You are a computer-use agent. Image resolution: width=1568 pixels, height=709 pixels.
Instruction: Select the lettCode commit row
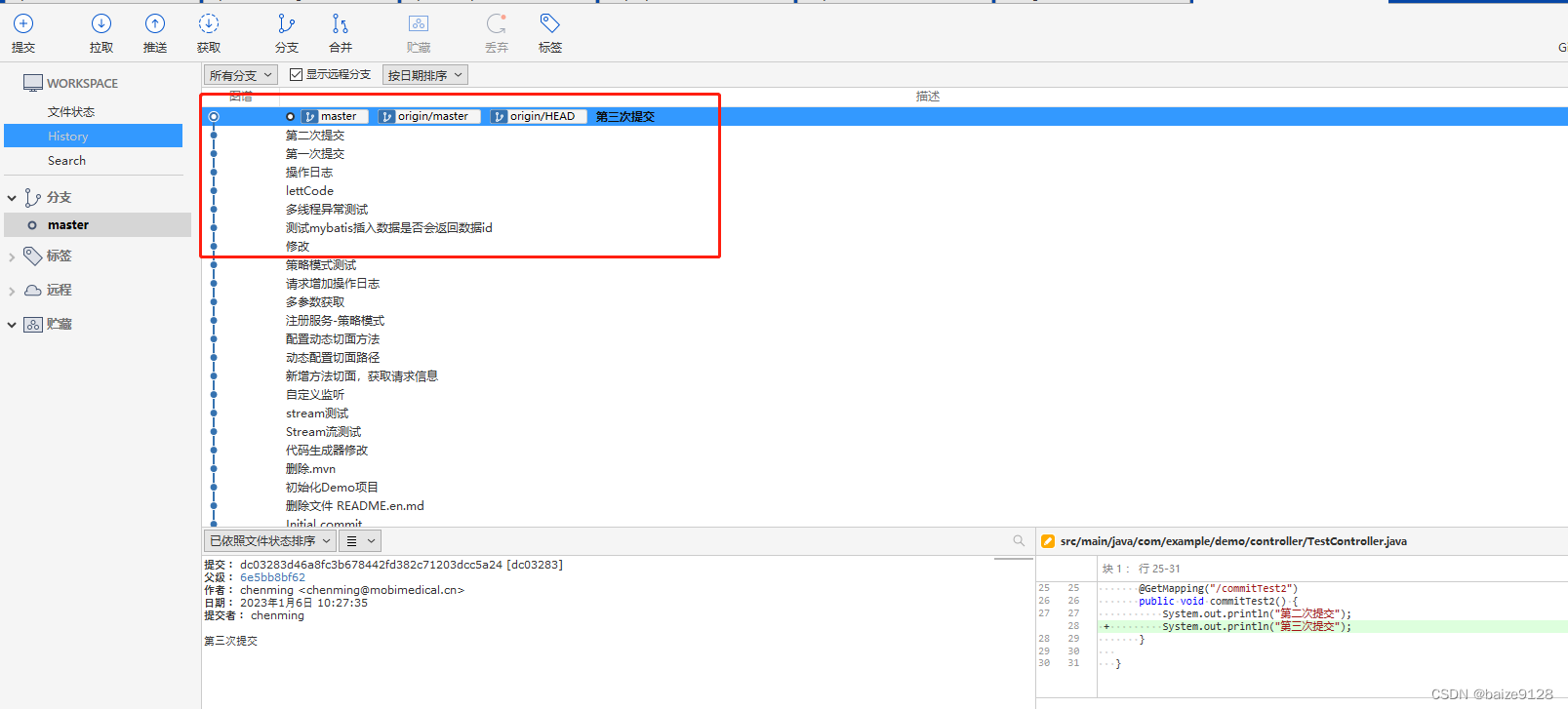click(885, 191)
